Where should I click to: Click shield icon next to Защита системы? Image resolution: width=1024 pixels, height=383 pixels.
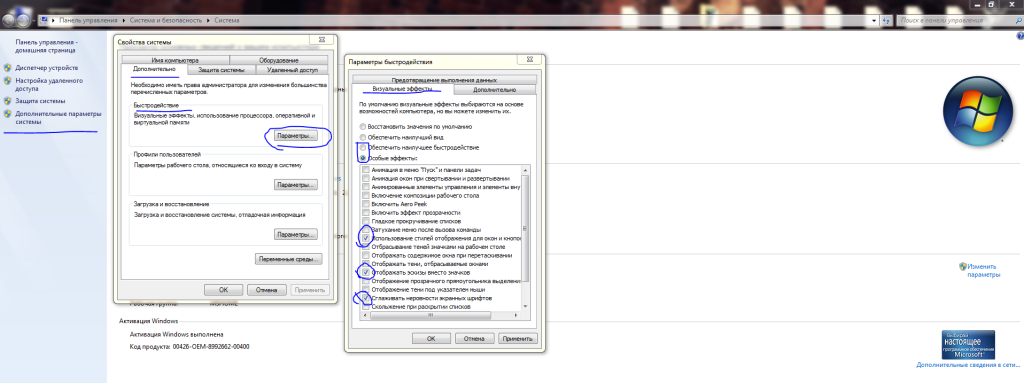click(7, 101)
